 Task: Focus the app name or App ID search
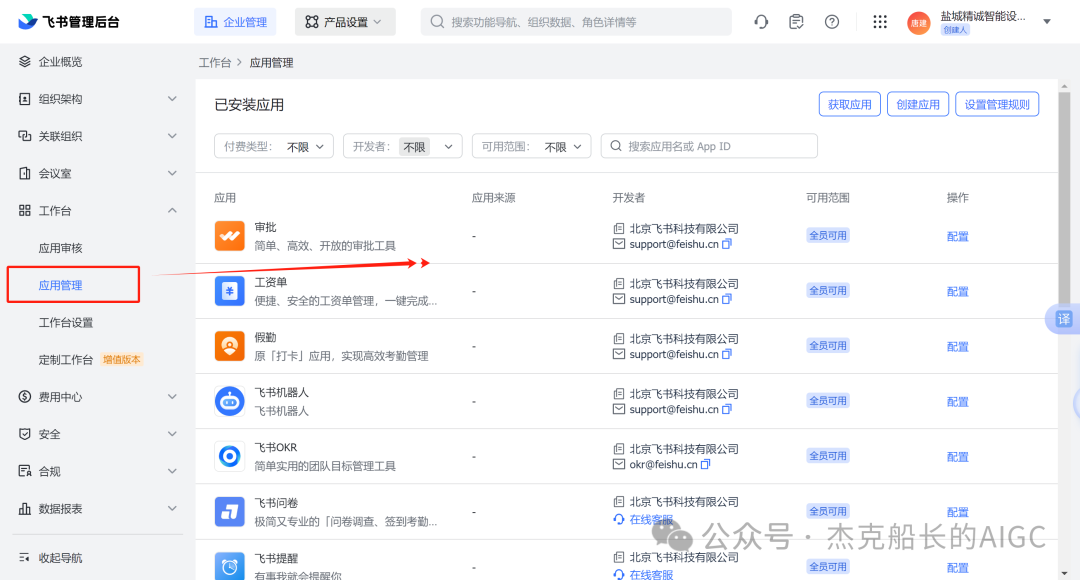709,146
